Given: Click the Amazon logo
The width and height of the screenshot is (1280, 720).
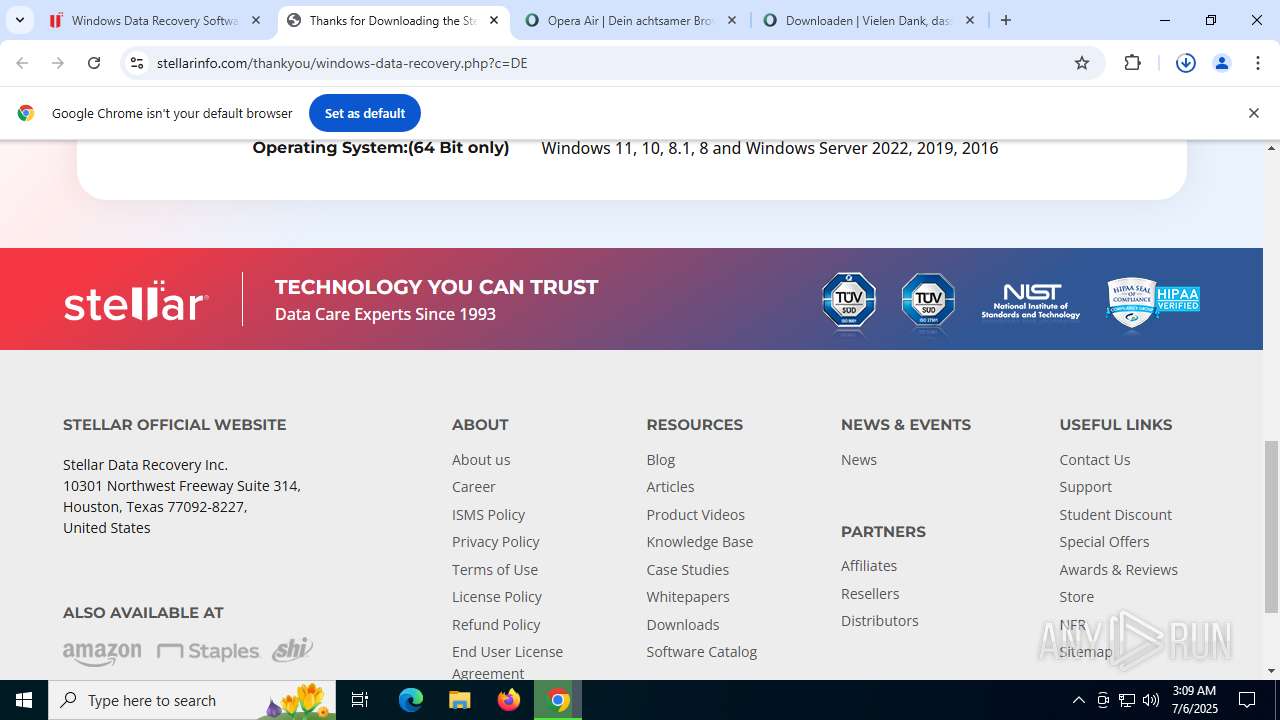Looking at the screenshot, I should coord(102,653).
